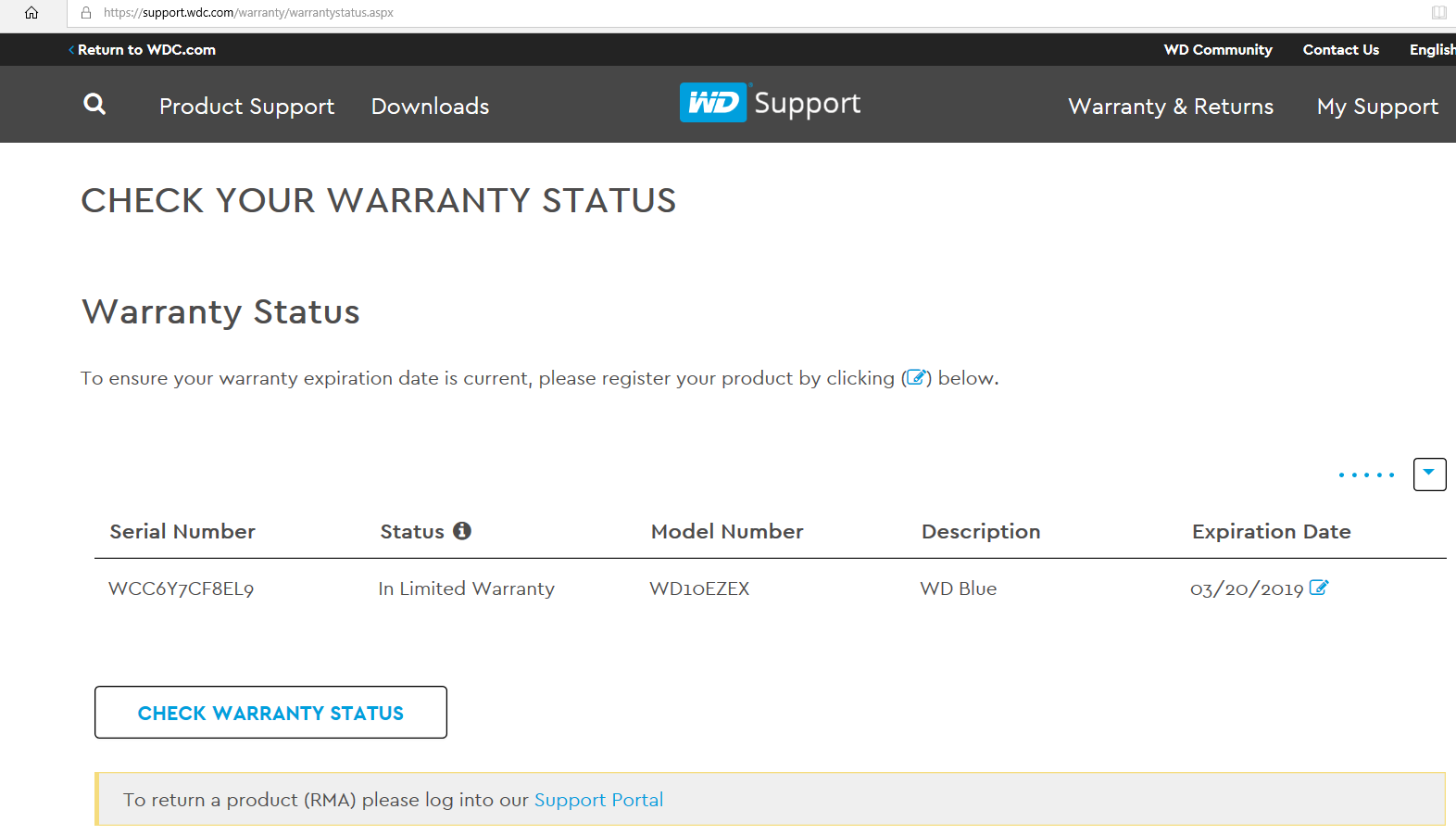Expand the dropdown arrow above the table
This screenshot has width=1456, height=835.
pos(1429,474)
